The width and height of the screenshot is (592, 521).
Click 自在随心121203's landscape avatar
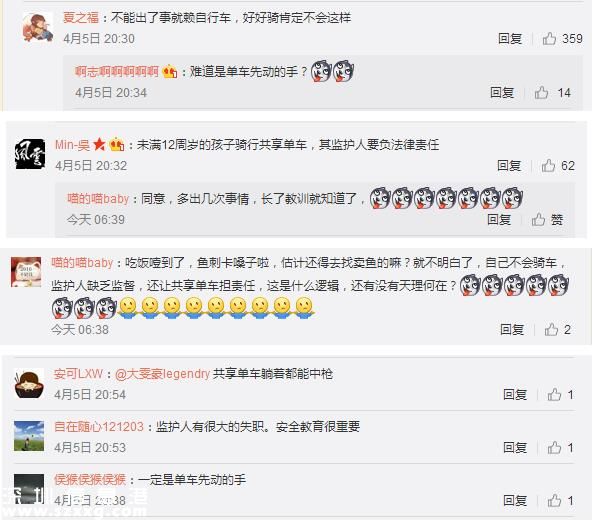(x=29, y=436)
